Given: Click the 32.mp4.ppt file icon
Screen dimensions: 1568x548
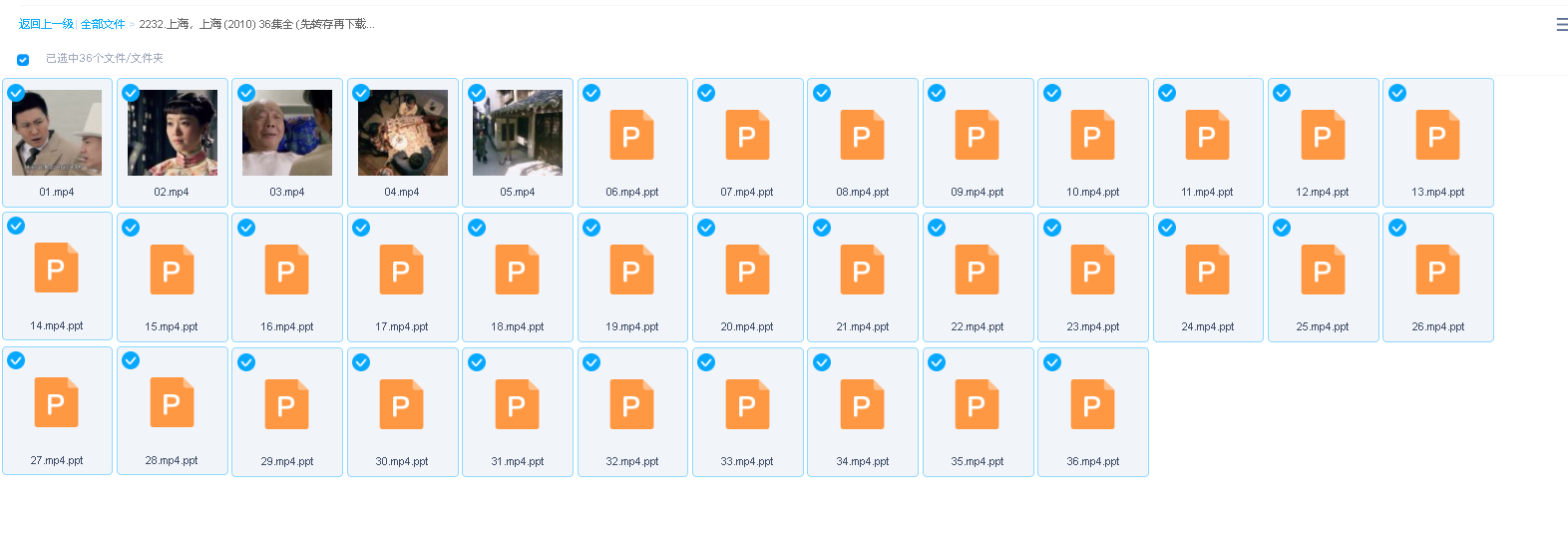Looking at the screenshot, I should (631, 404).
